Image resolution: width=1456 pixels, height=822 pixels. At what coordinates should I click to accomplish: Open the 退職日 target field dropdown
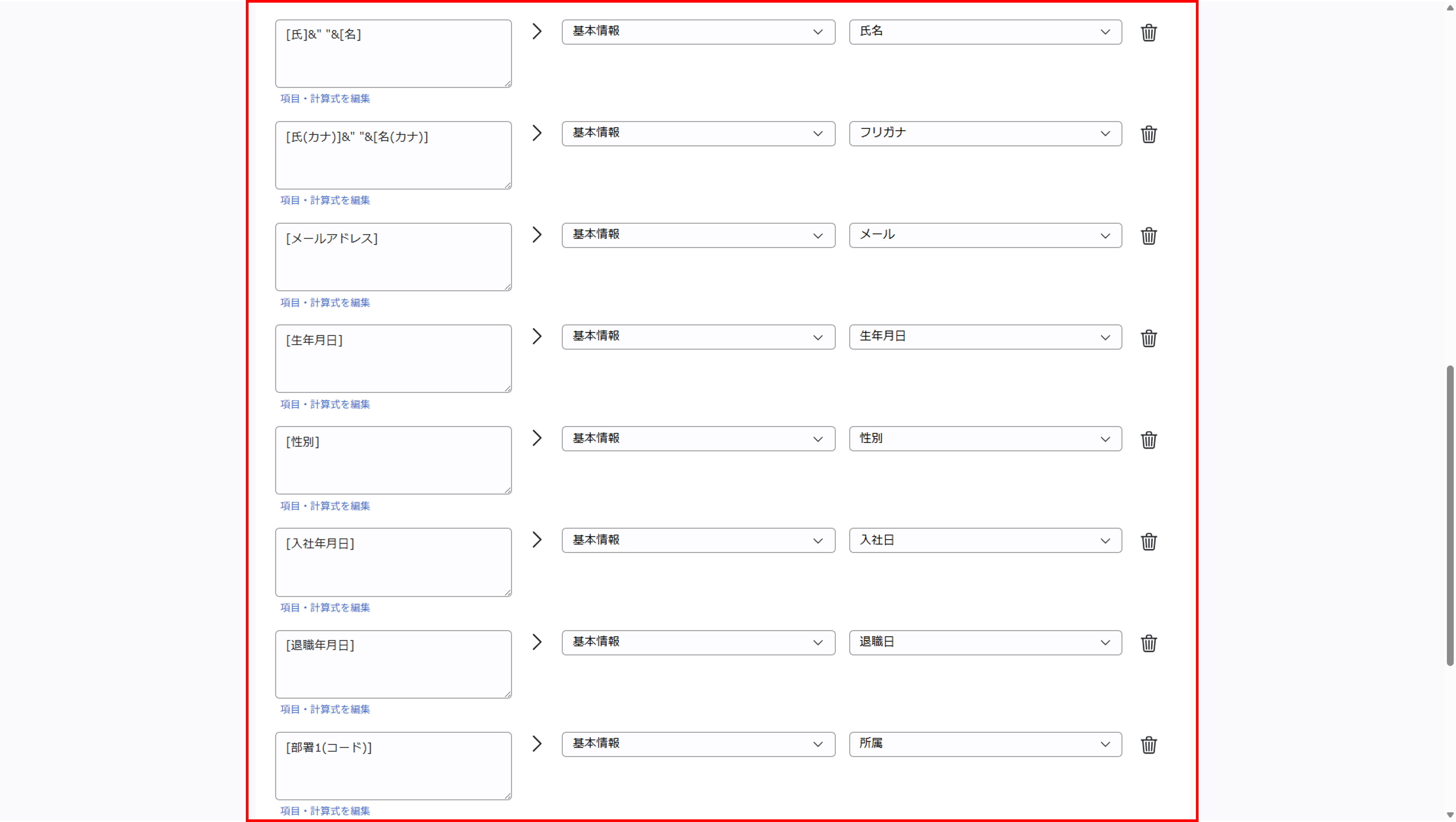985,643
